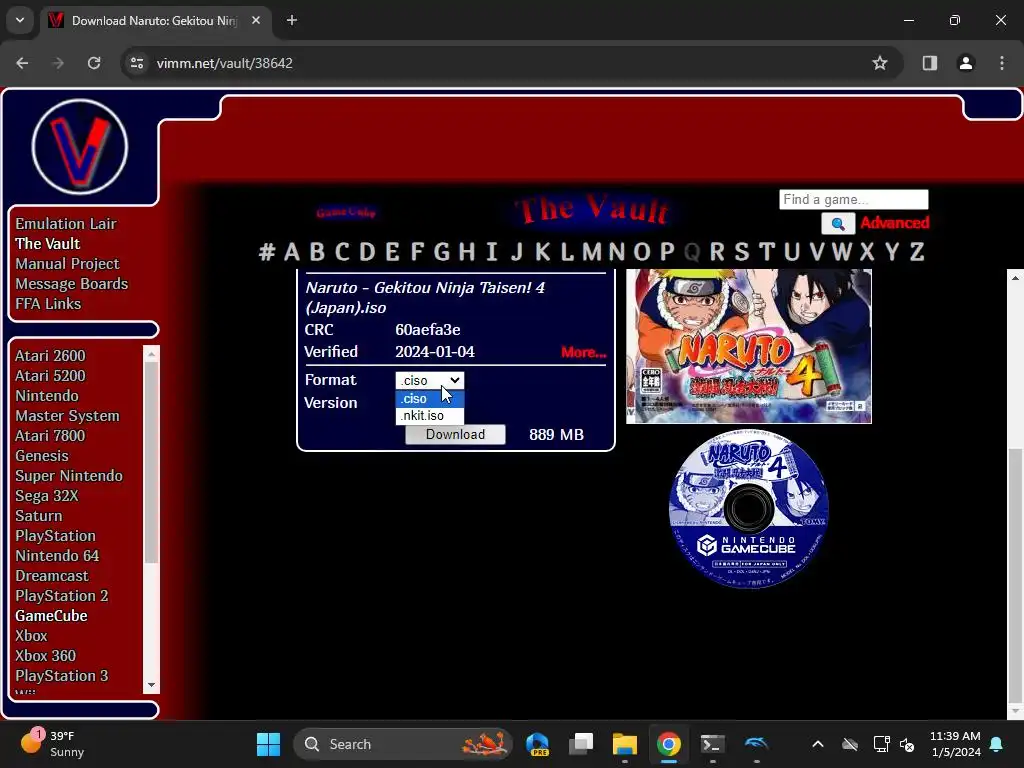This screenshot has height=768, width=1024.
Task: Bookmark this page with the star icon
Action: tap(880, 63)
